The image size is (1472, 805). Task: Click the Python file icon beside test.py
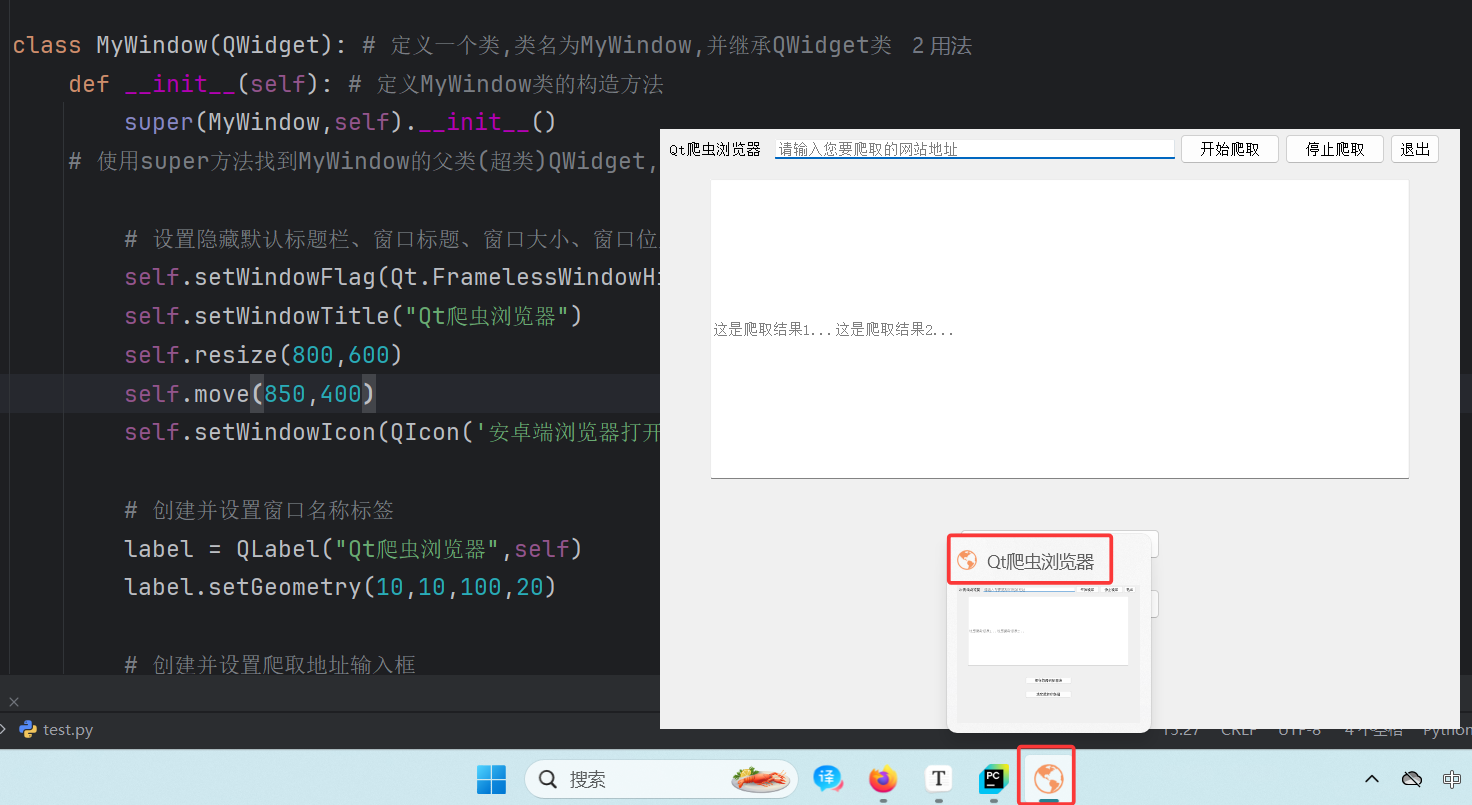point(28,729)
